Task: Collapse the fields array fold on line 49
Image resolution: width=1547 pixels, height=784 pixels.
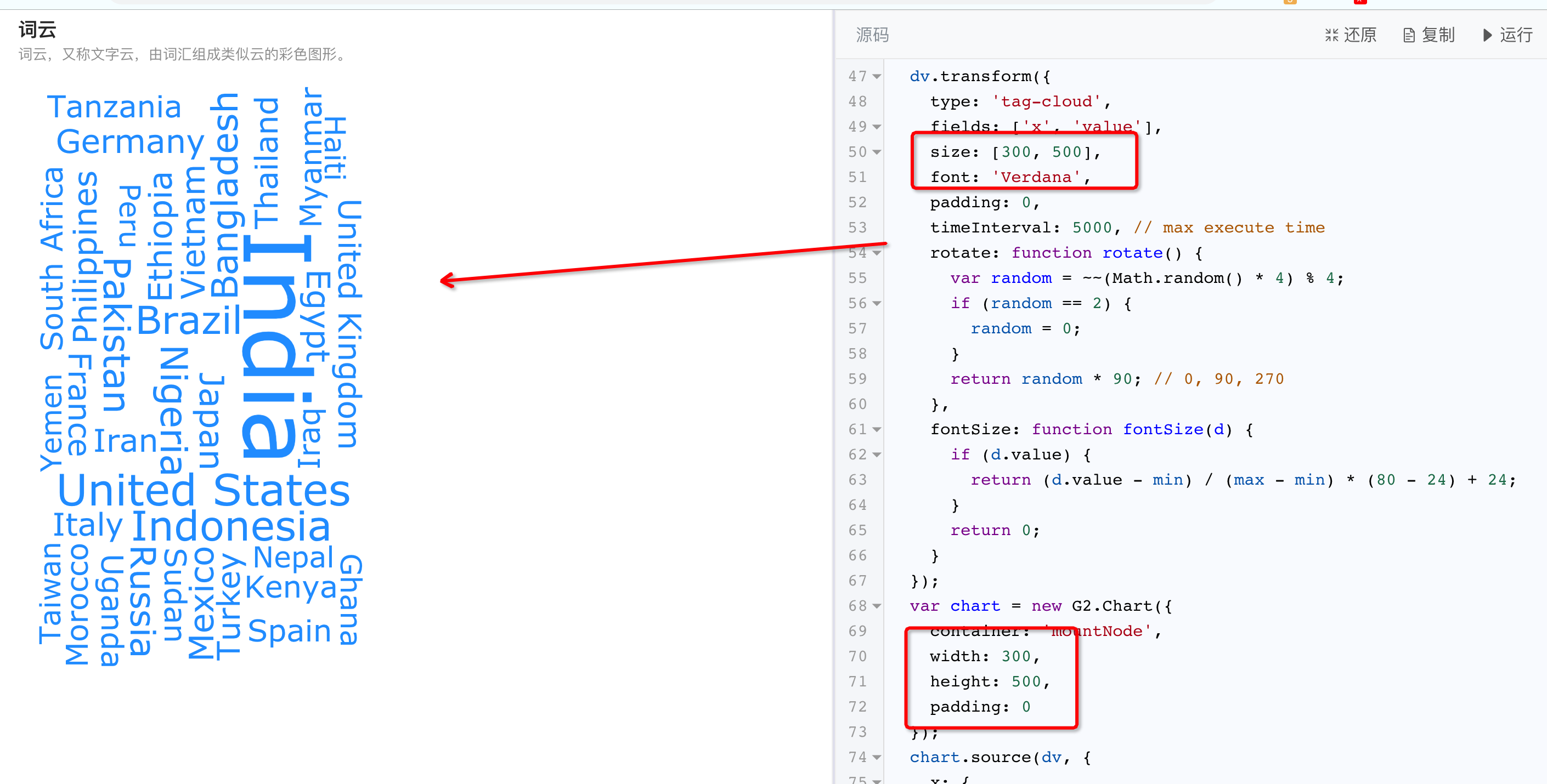Action: [x=877, y=127]
